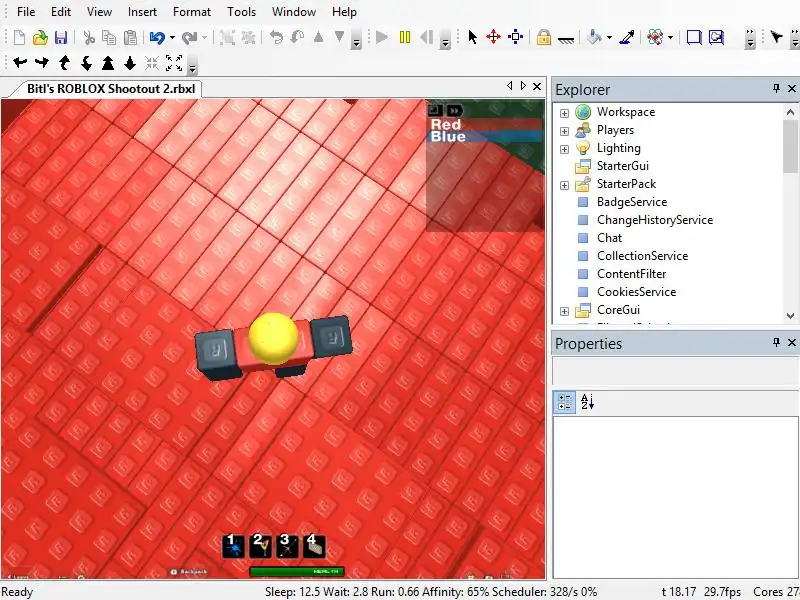Click the camera tilt down curved arrow

click(x=86, y=63)
